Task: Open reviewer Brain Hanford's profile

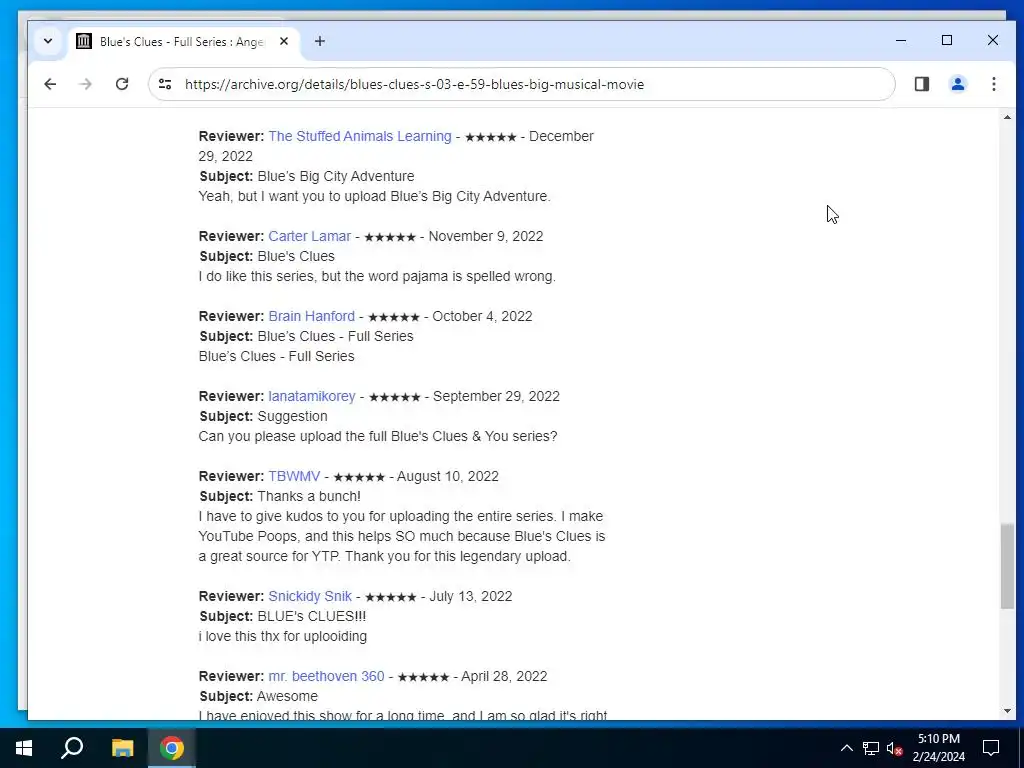Action: 312,316
